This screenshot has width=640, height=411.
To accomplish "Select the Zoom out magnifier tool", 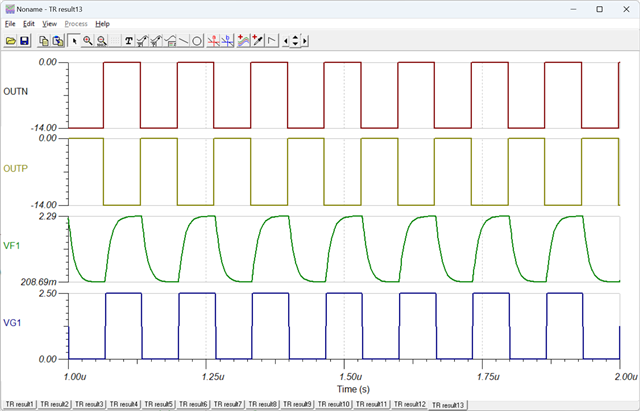I will tap(101, 41).
